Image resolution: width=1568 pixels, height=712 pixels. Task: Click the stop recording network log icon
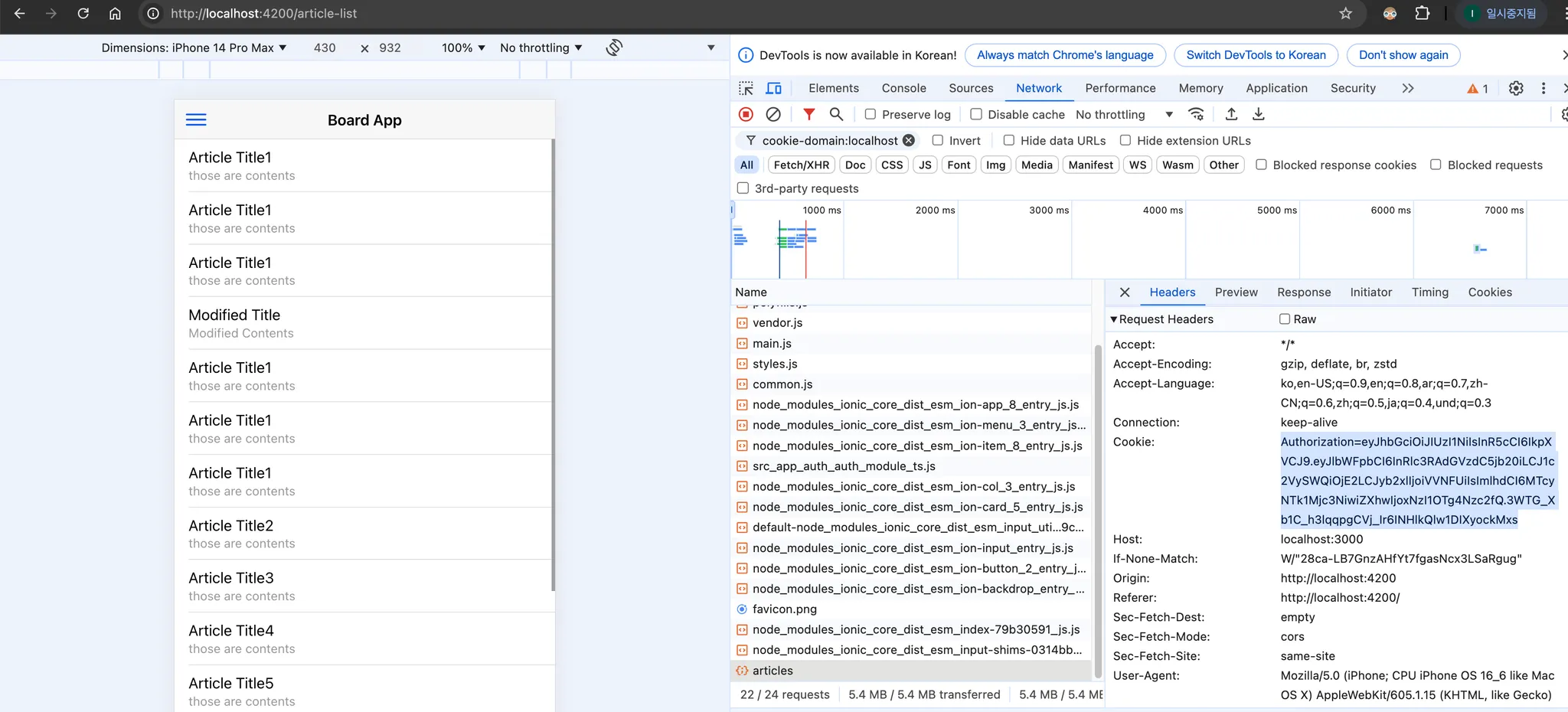746,114
